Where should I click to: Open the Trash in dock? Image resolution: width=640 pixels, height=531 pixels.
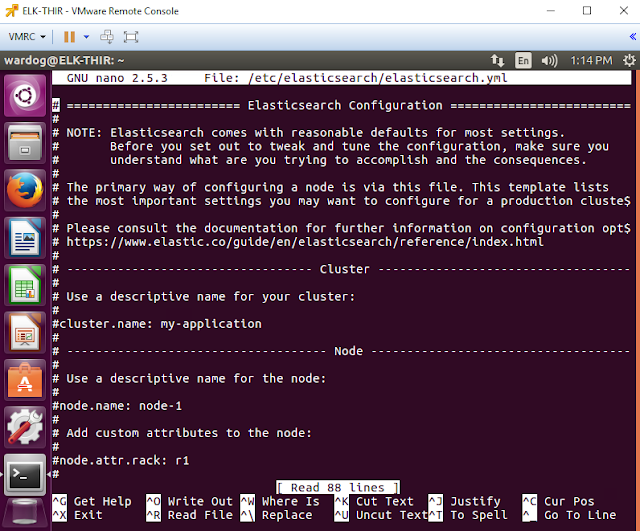(x=25, y=513)
